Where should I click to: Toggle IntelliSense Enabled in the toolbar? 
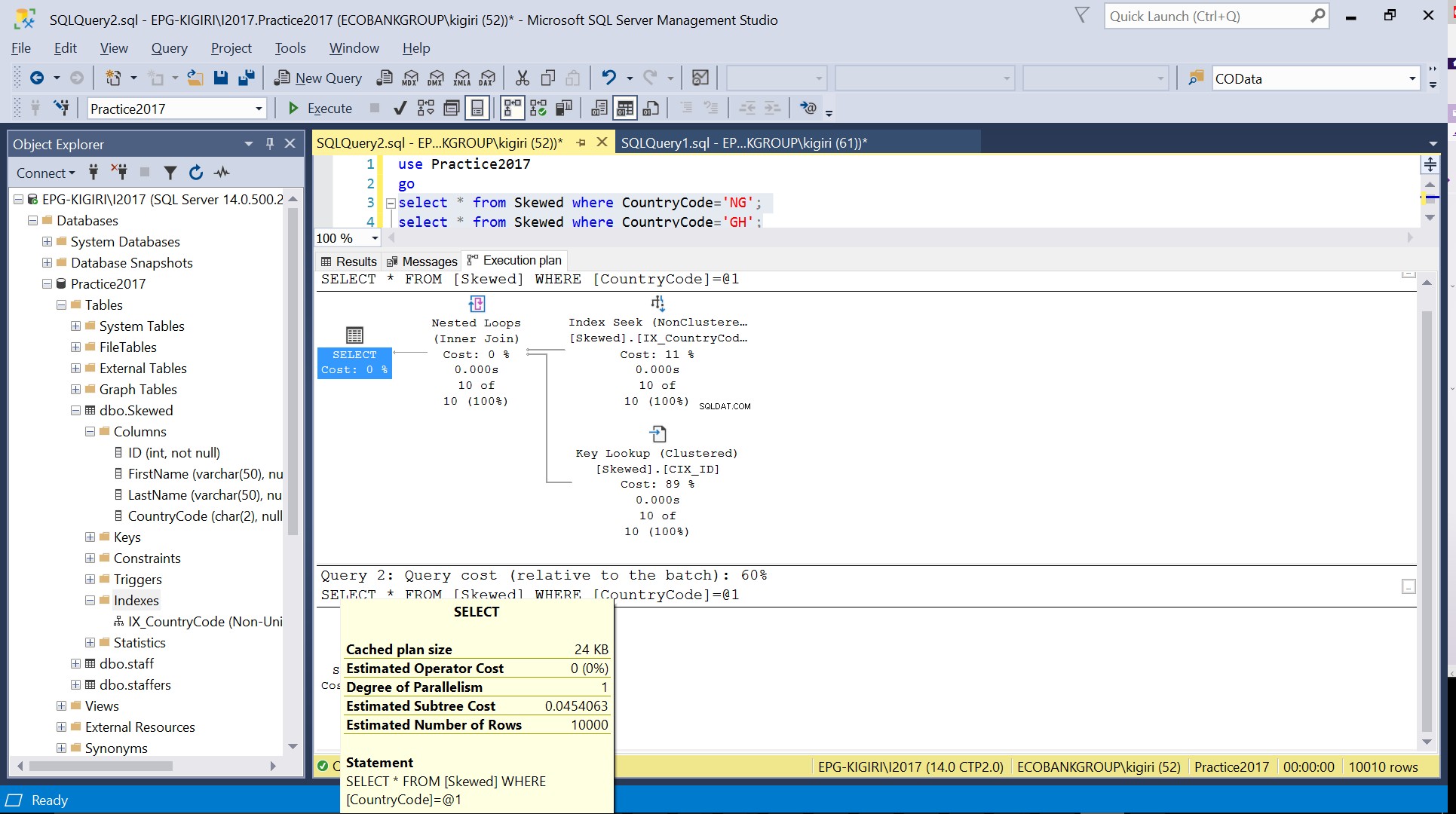[477, 109]
